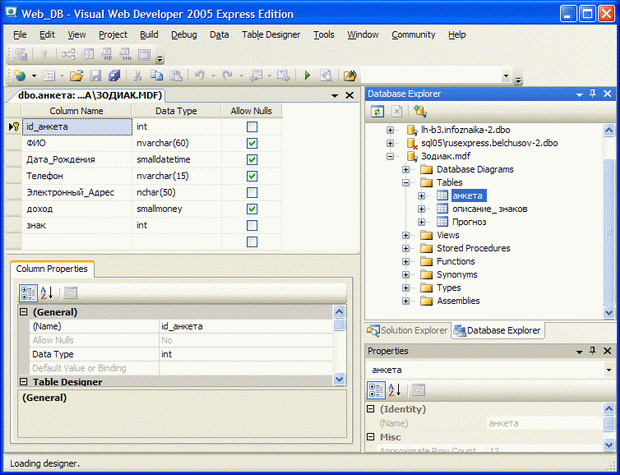Screen dimensions: 620x475
Task: Click Alphabetical sort icon in Column Properties
Action: (47, 293)
